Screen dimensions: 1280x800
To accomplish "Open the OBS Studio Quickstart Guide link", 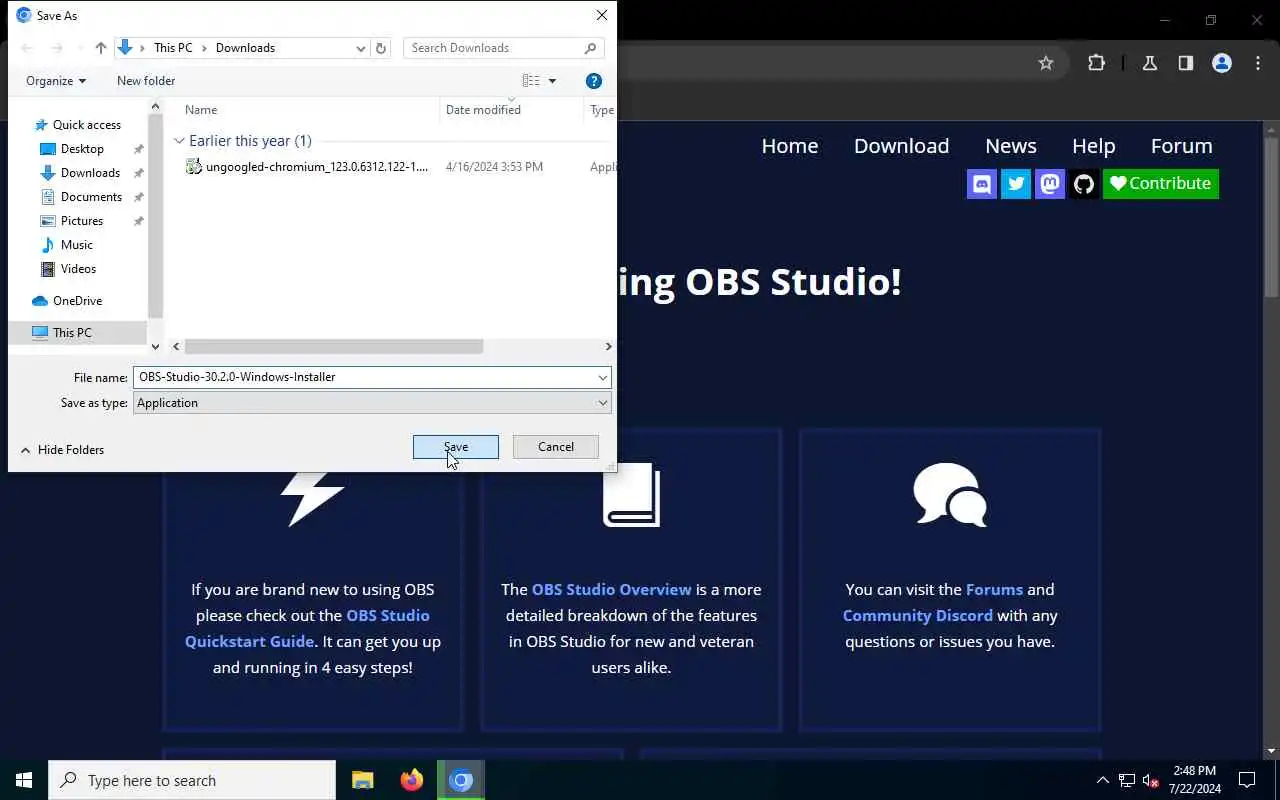I will tap(307, 628).
